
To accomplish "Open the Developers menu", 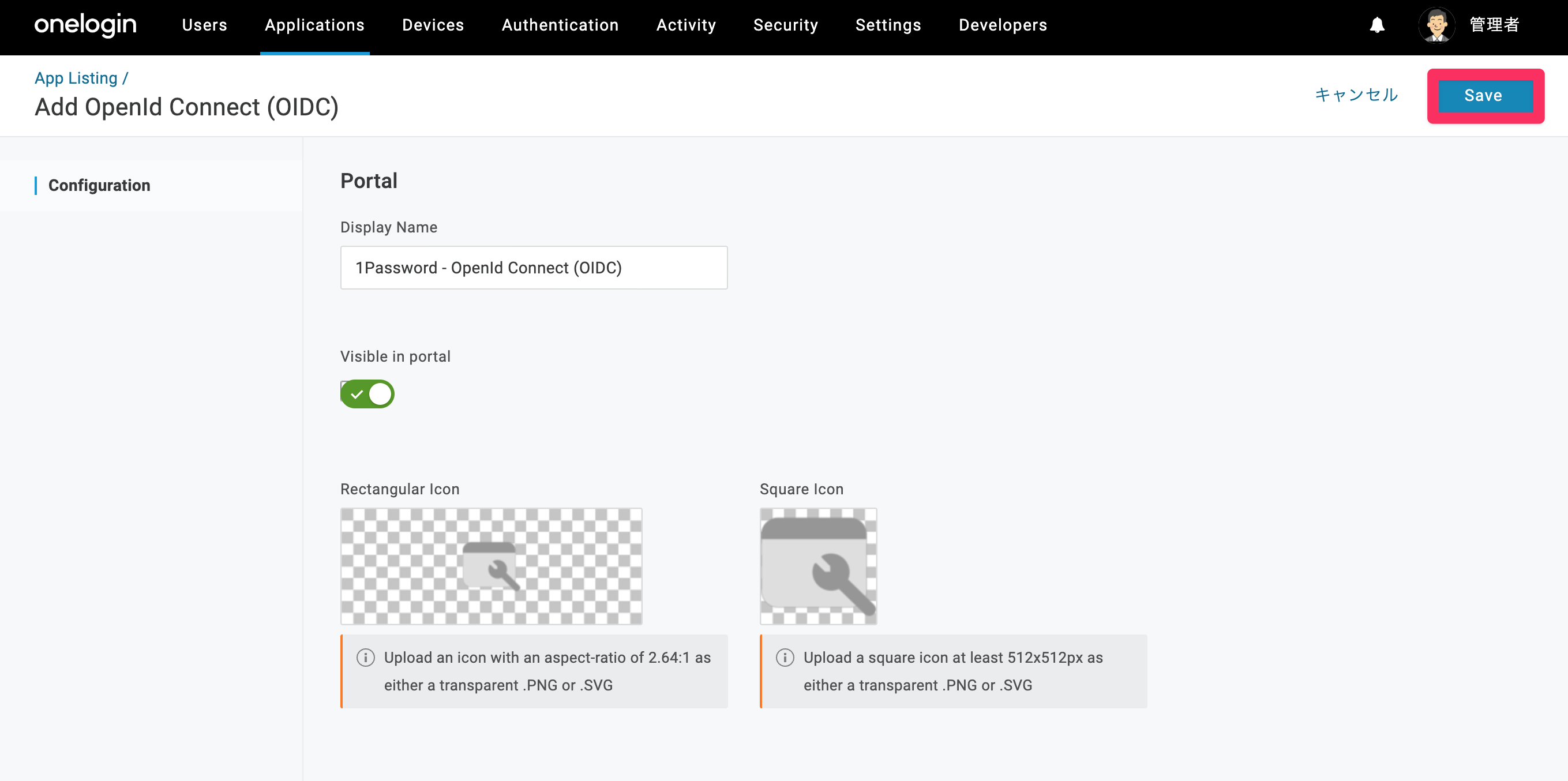I will 1003,25.
